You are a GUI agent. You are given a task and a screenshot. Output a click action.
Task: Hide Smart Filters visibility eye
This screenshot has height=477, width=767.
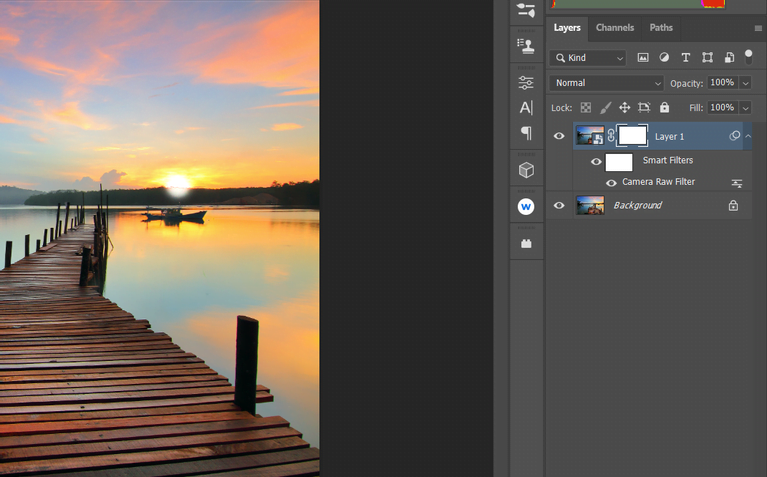(x=596, y=161)
